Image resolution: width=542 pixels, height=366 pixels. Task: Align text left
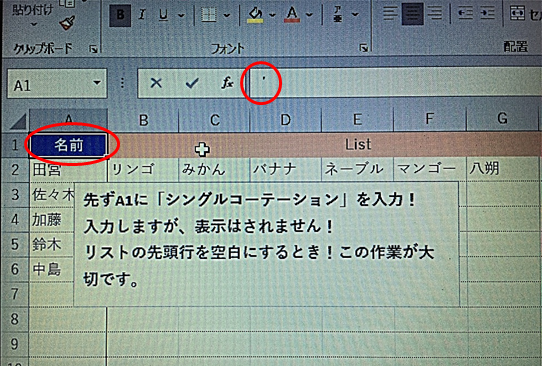pyautogui.click(x=390, y=14)
